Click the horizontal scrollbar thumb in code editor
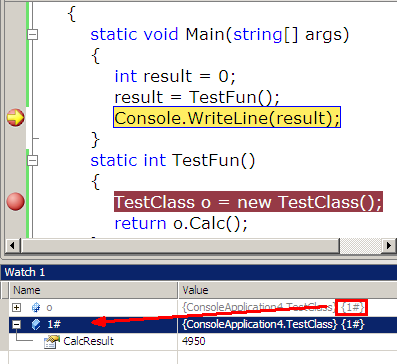 180,246
